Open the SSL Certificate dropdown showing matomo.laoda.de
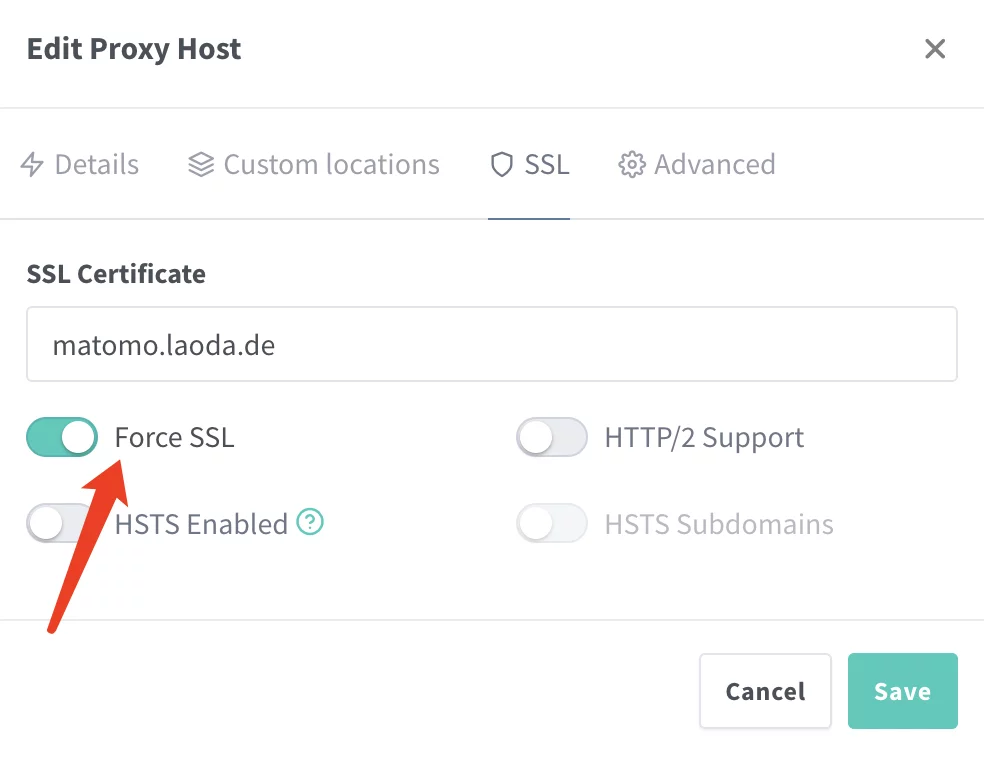 491,345
